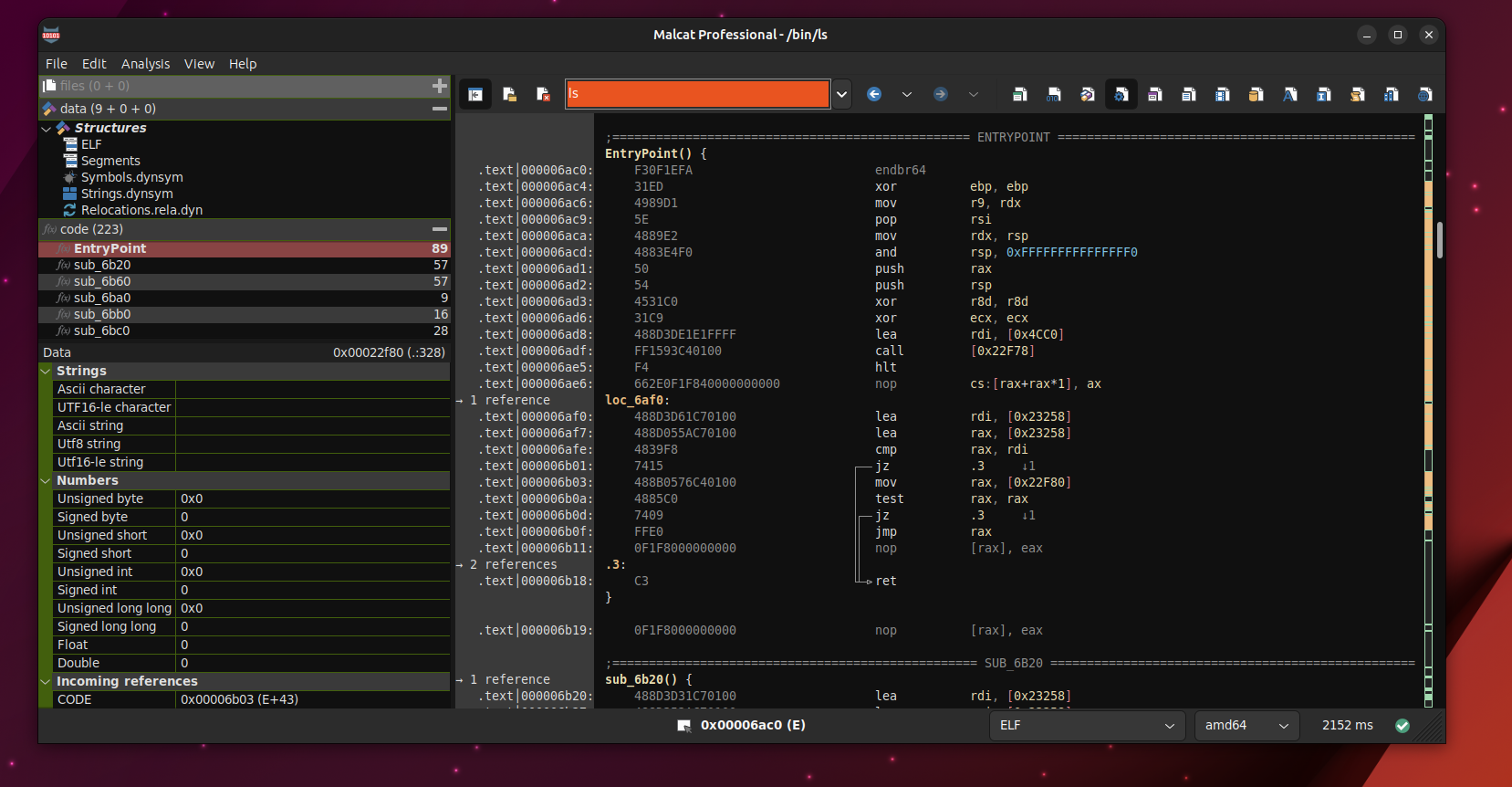The width and height of the screenshot is (1512, 787).
Task: Select function sub_6ba0 in code list
Action: pyautogui.click(x=245, y=299)
